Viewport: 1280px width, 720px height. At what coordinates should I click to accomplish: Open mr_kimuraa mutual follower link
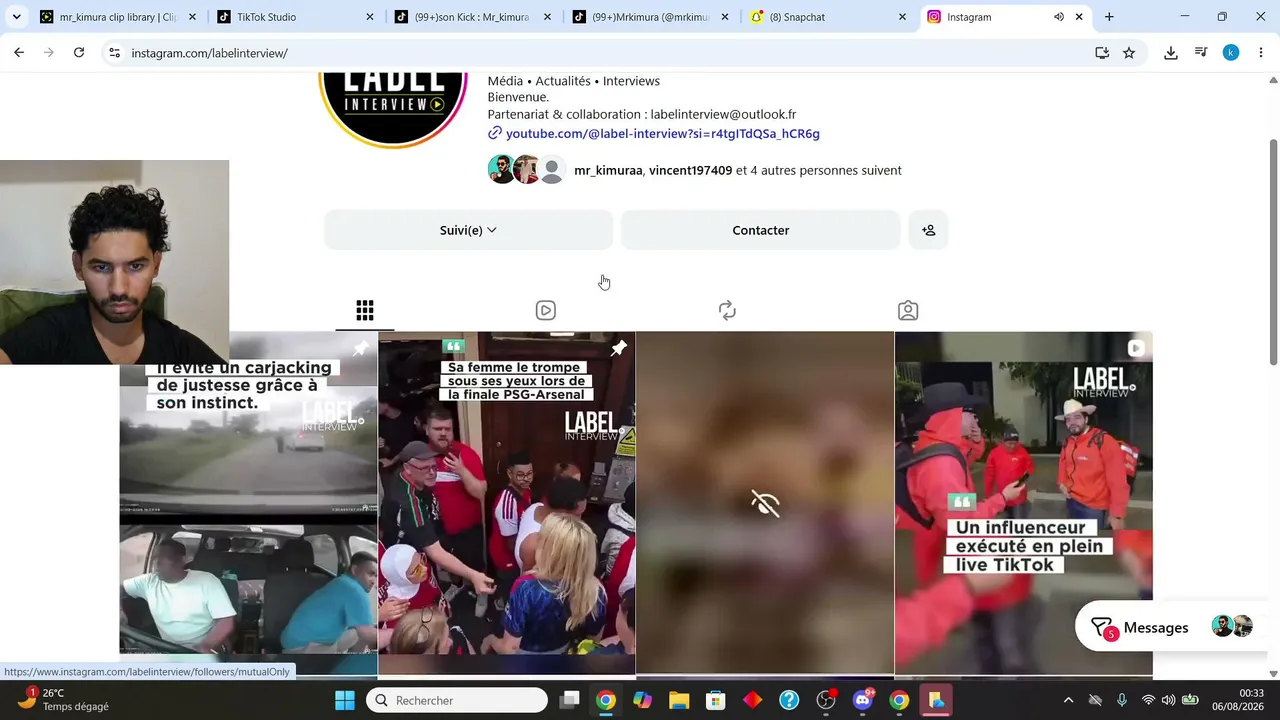pyautogui.click(x=608, y=171)
